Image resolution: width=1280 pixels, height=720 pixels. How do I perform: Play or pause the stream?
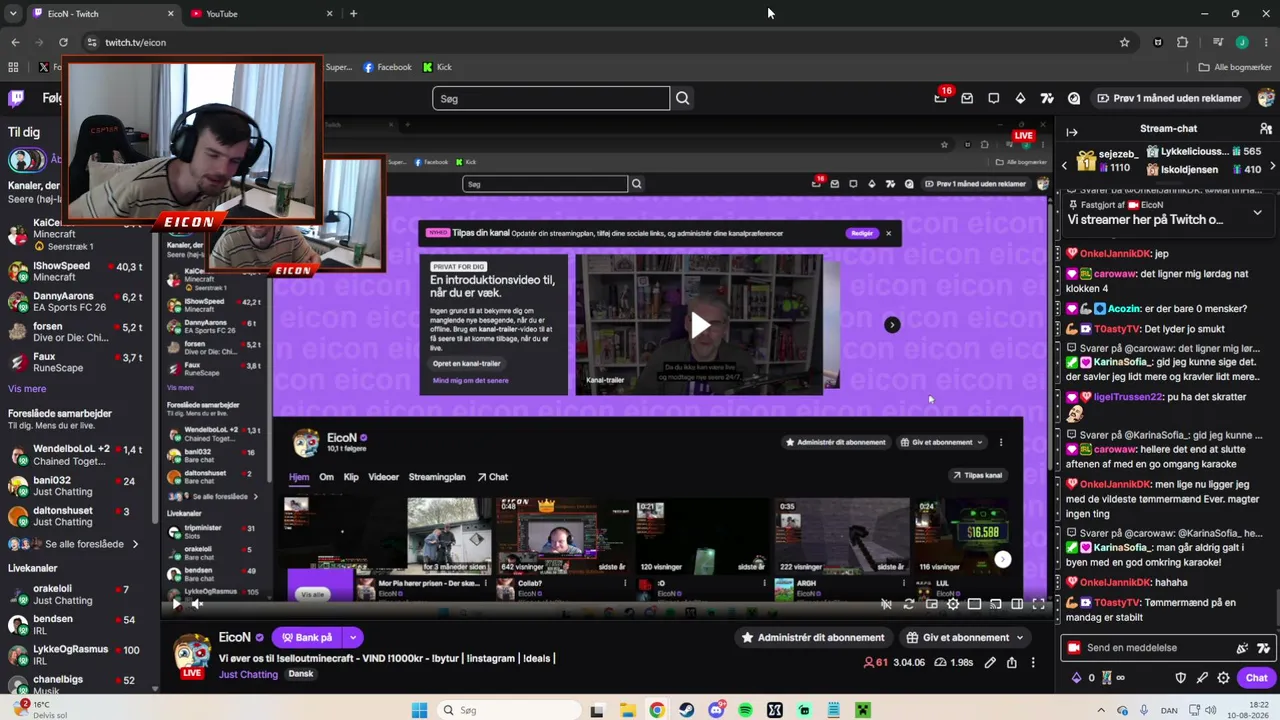(176, 603)
